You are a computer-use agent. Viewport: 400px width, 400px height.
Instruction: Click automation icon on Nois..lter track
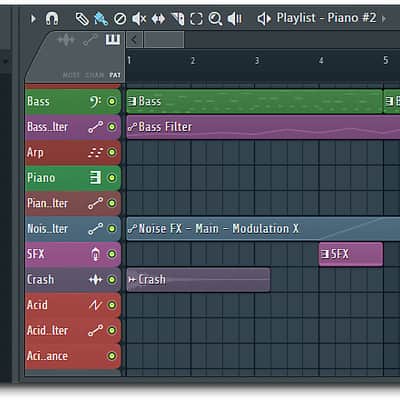pos(95,229)
